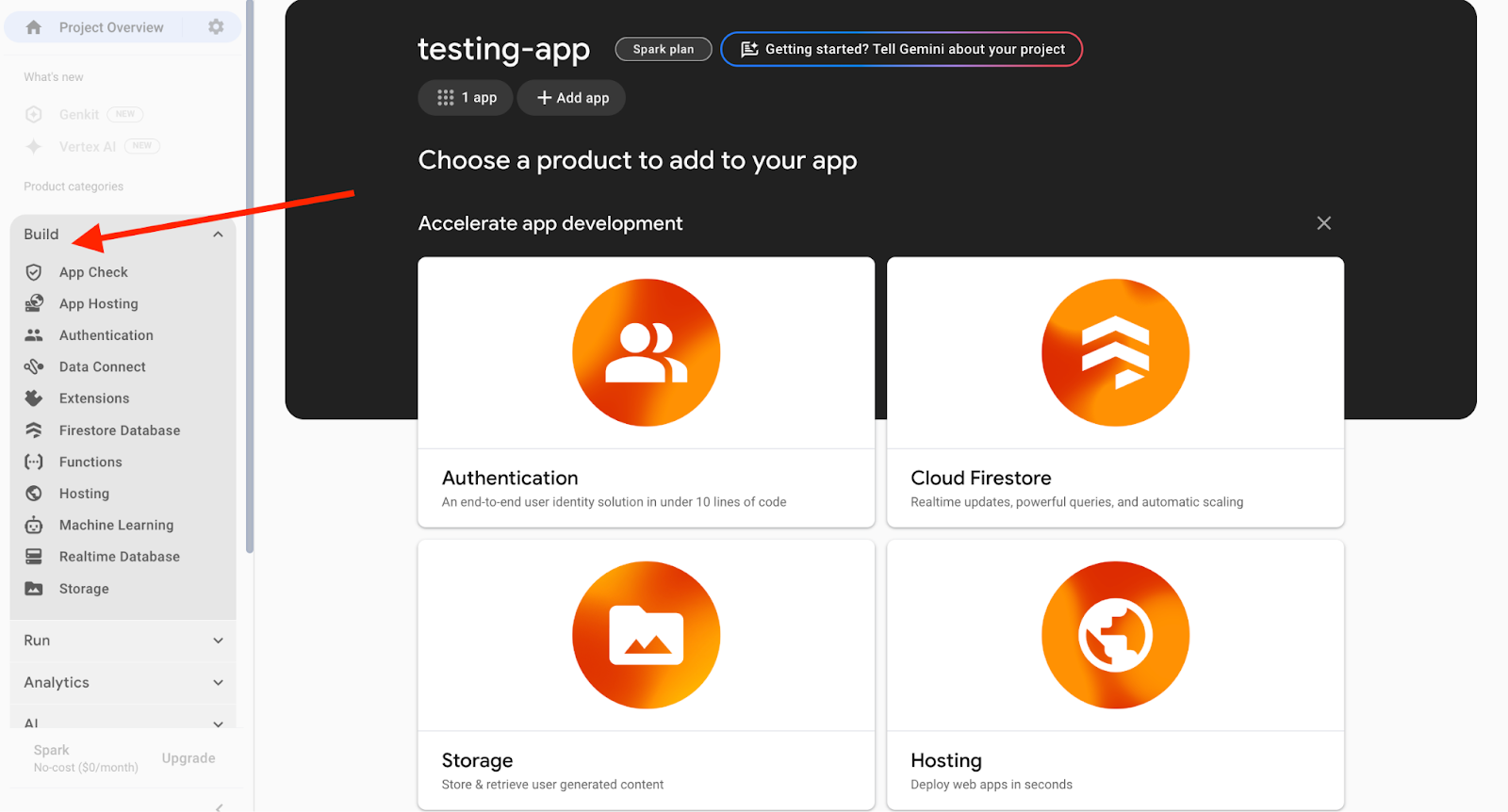The height and width of the screenshot is (812, 1508).
Task: Click the App Hosting icon
Action: point(34,303)
